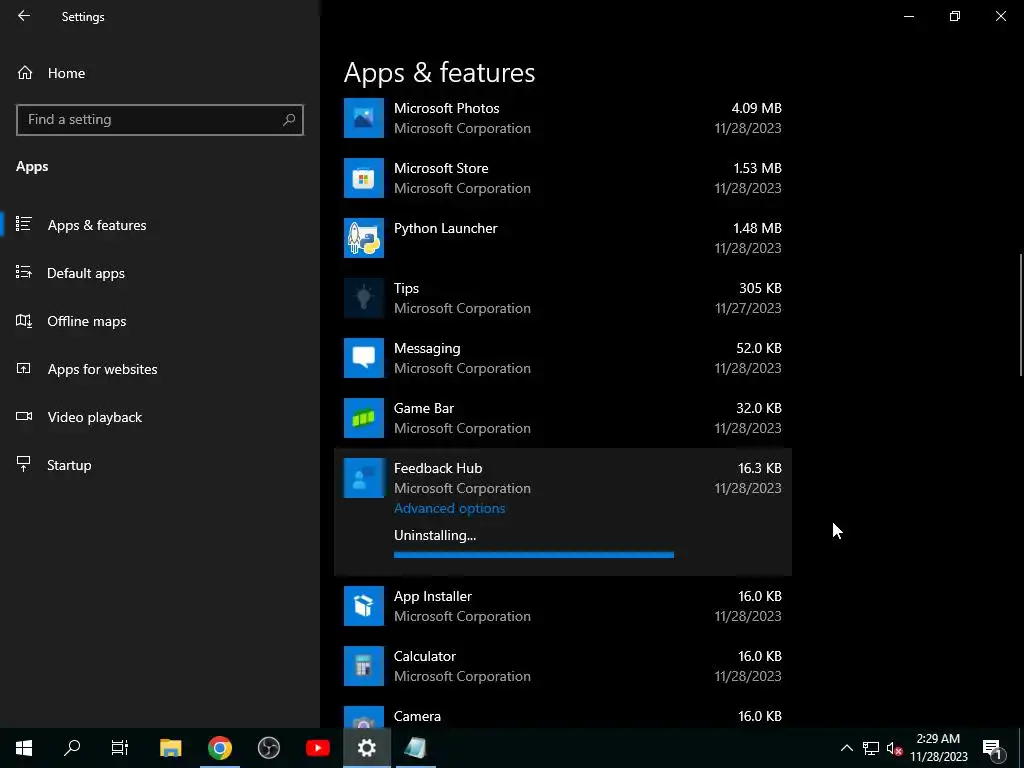Click the Python Launcher rocket icon
Viewport: 1024px width, 768px height.
364,238
